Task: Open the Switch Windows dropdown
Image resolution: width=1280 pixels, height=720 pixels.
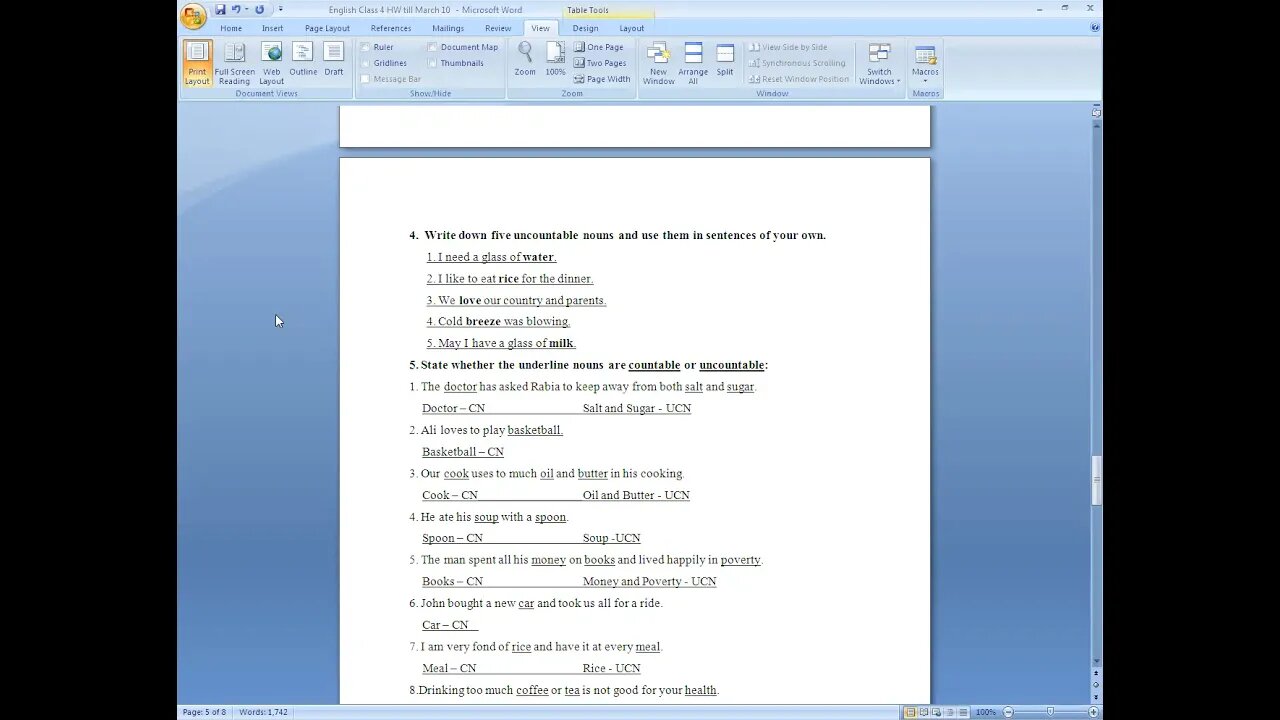Action: pos(879,63)
